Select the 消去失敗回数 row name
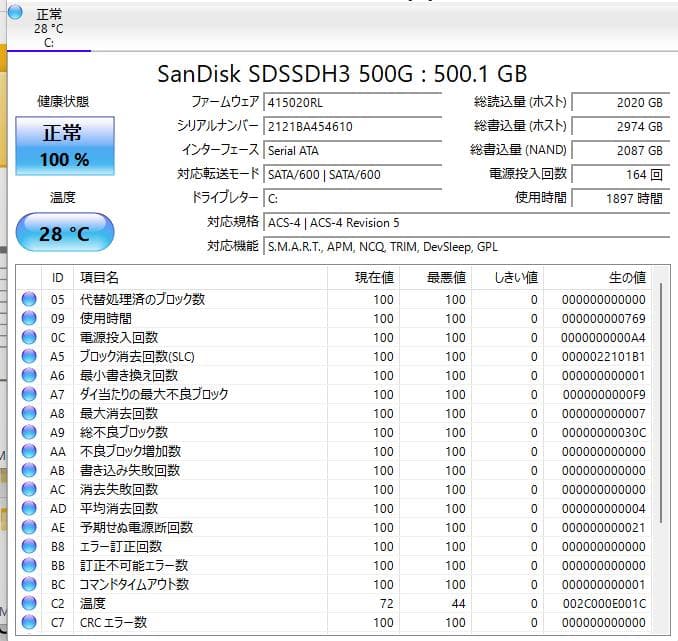This screenshot has width=678, height=641. pos(119,490)
